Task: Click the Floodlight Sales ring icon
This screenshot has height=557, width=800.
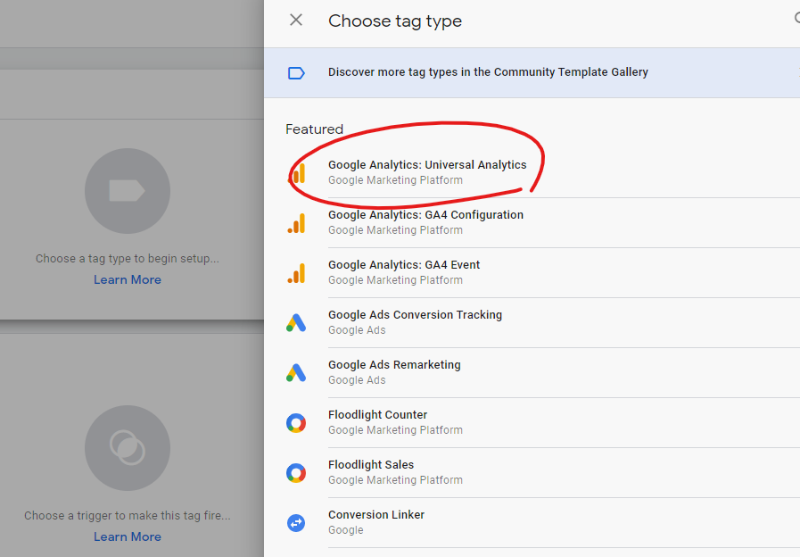Action: tap(296, 473)
